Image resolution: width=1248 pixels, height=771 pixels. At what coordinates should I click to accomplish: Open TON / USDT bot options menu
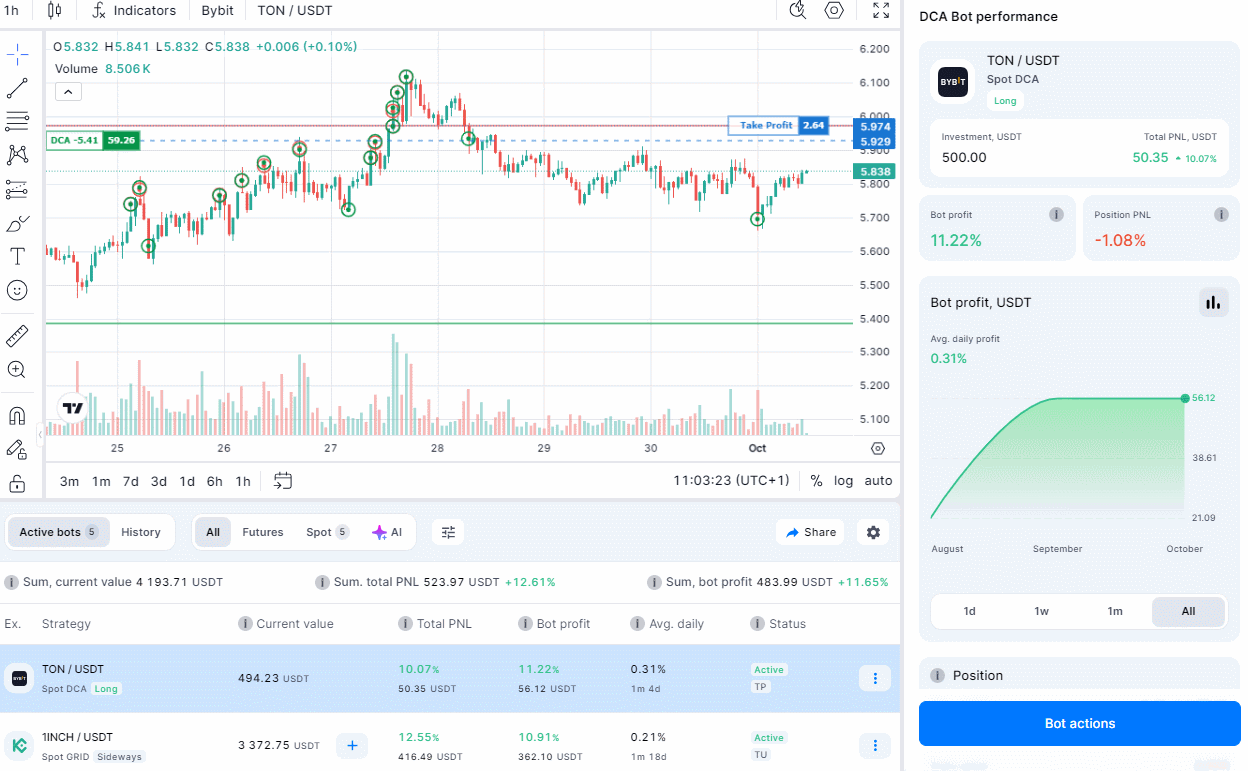[x=874, y=679]
